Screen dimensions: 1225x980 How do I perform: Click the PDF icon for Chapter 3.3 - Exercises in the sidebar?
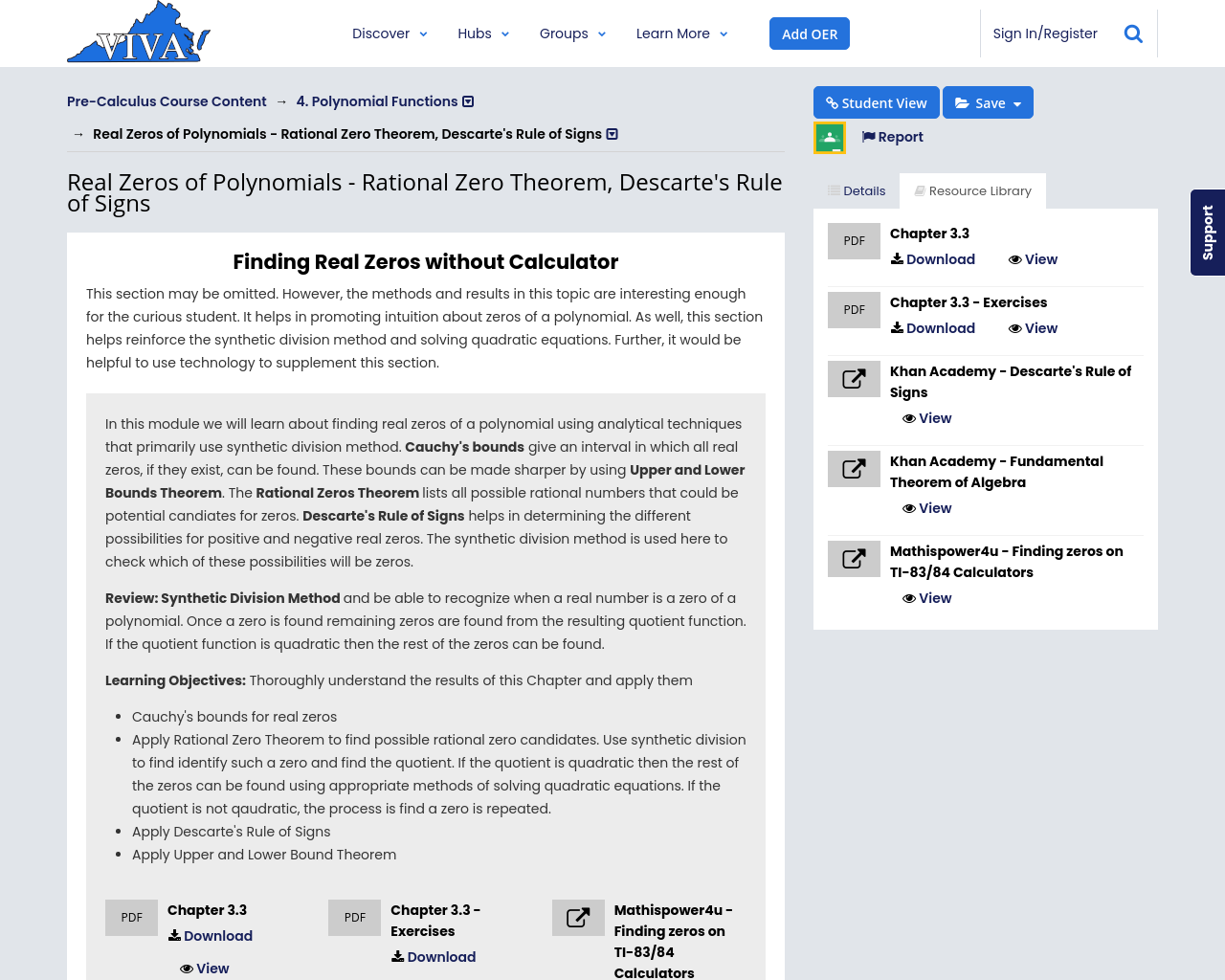click(854, 310)
